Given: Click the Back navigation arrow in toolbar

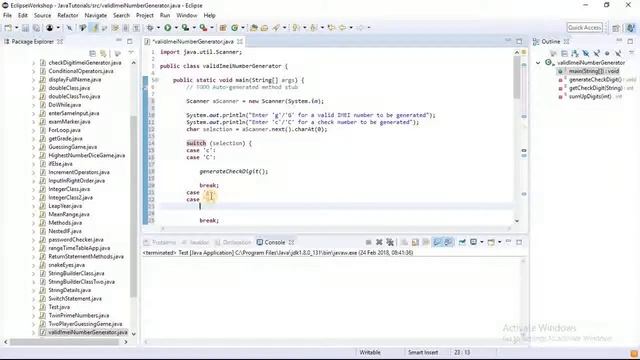Looking at the screenshot, I should tap(342, 28).
